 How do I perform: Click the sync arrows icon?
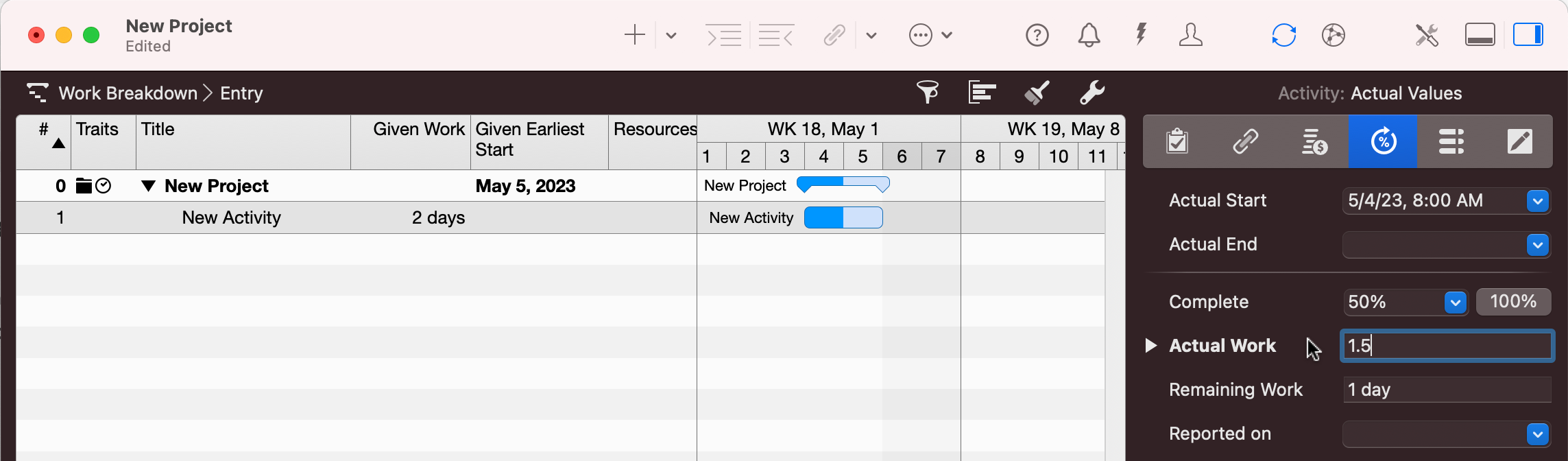click(1283, 35)
